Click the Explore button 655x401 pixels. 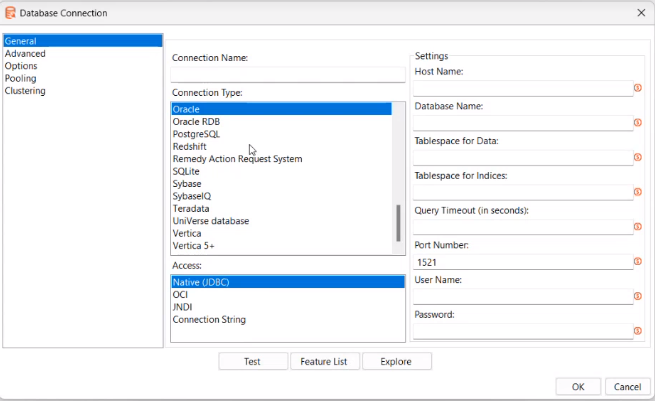396,361
